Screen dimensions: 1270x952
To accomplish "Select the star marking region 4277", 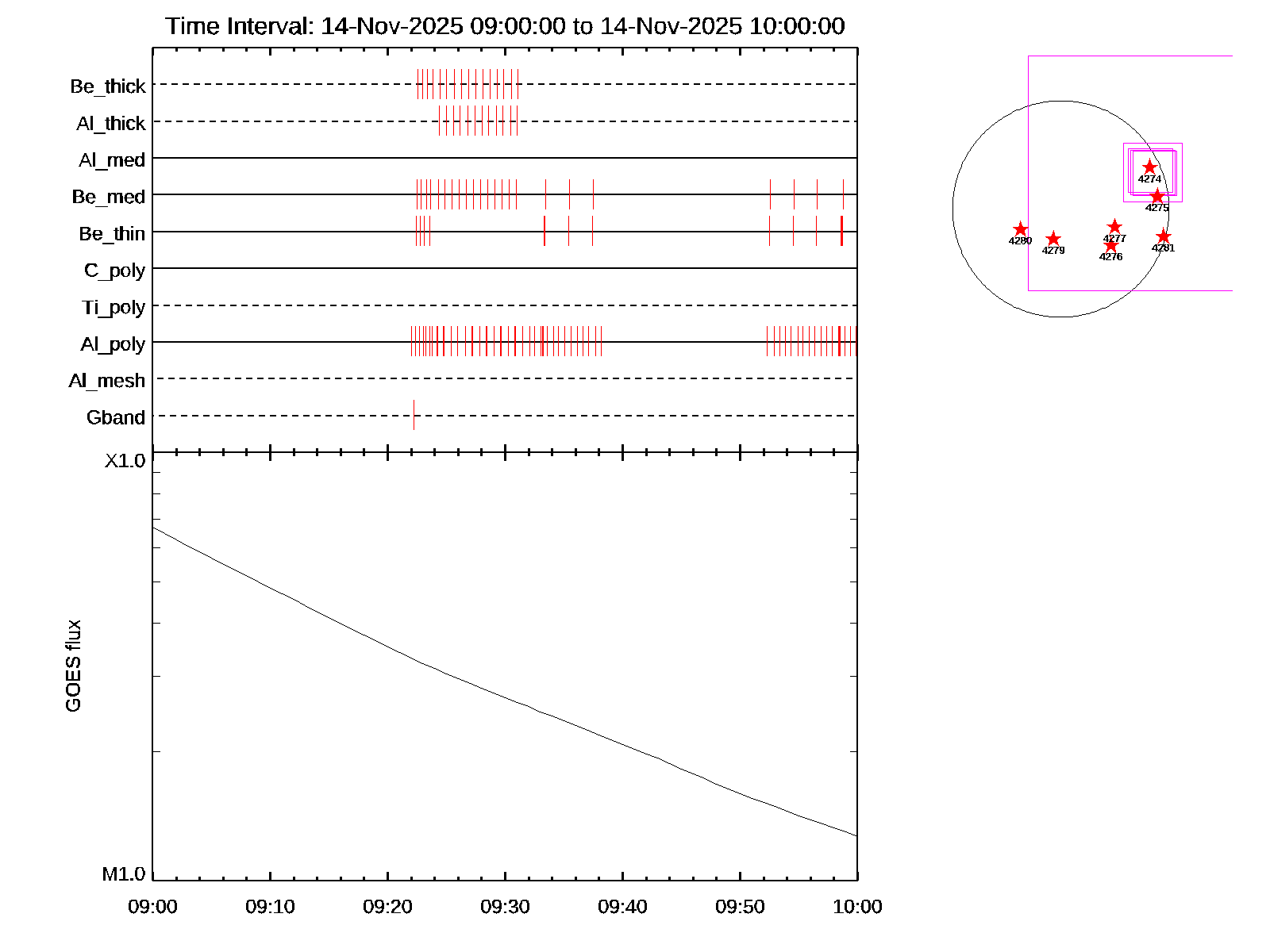I will [1114, 227].
